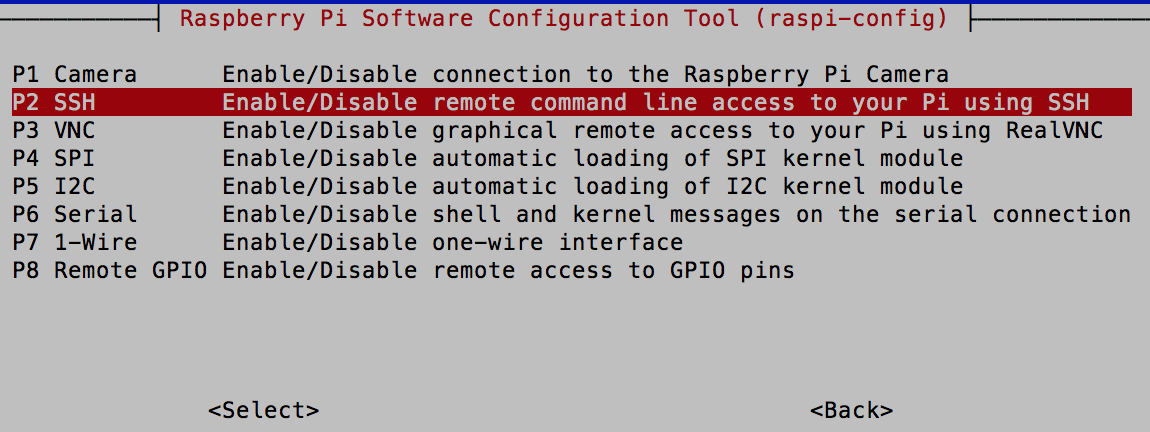Click the <Select> button
The image size is (1150, 432).
[263, 410]
